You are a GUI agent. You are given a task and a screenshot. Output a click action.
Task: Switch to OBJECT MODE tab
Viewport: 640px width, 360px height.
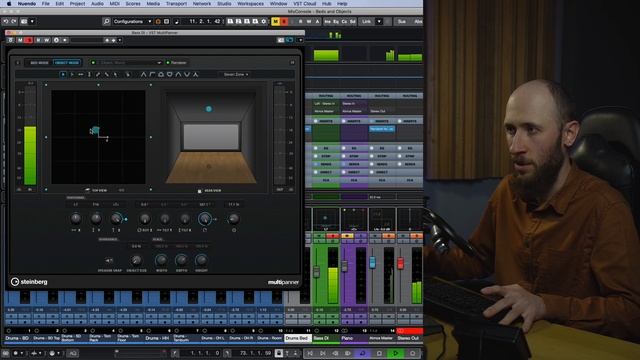pos(67,62)
